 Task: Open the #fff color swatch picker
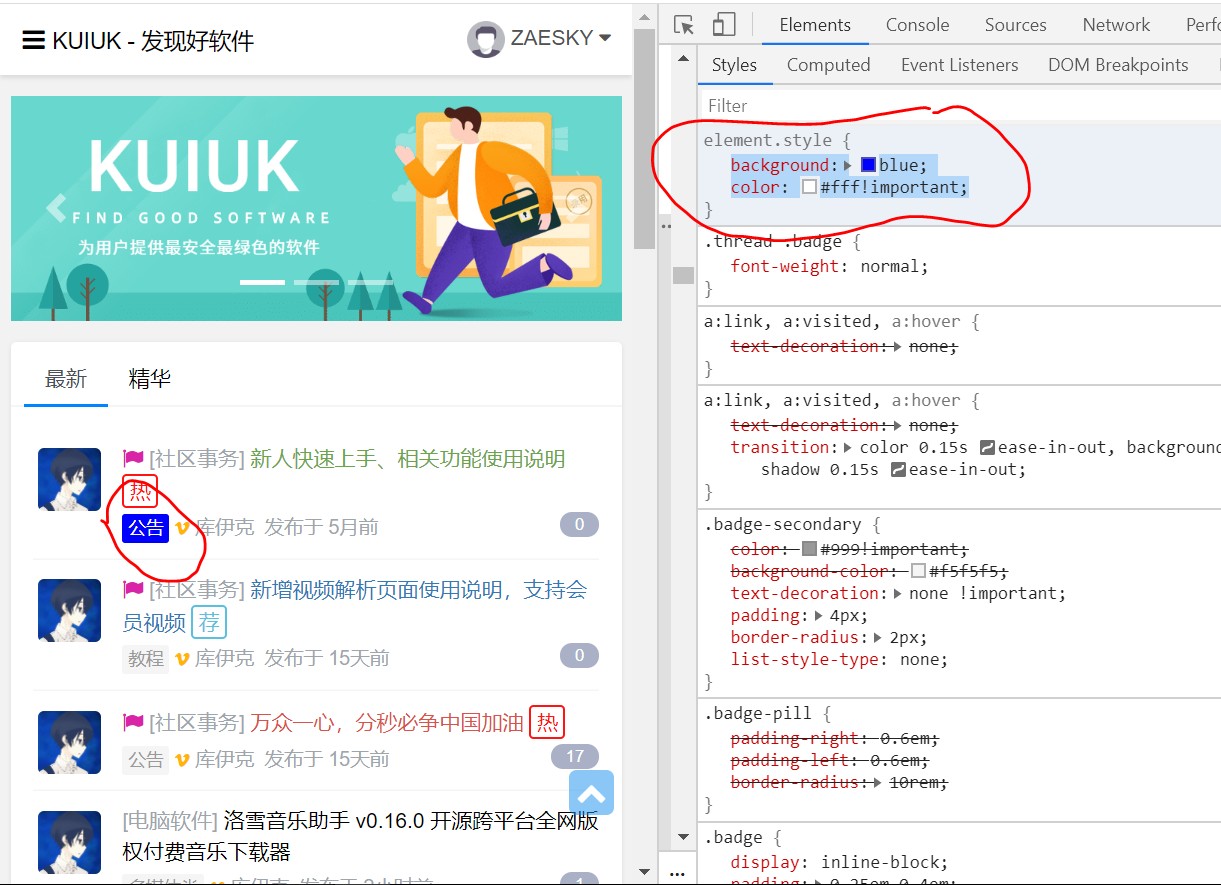[809, 187]
